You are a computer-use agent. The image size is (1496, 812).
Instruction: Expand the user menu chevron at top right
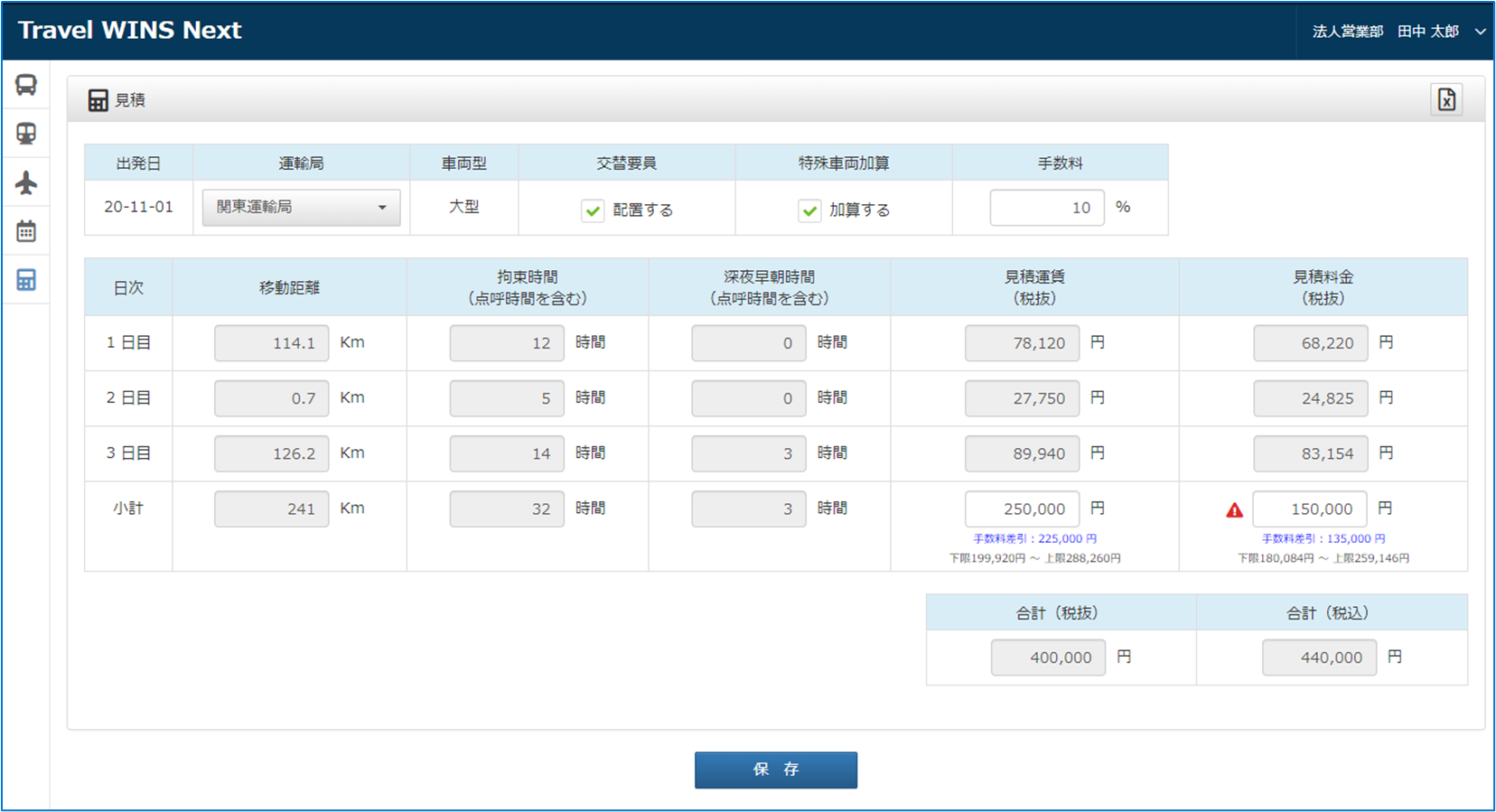pyautogui.click(x=1480, y=32)
